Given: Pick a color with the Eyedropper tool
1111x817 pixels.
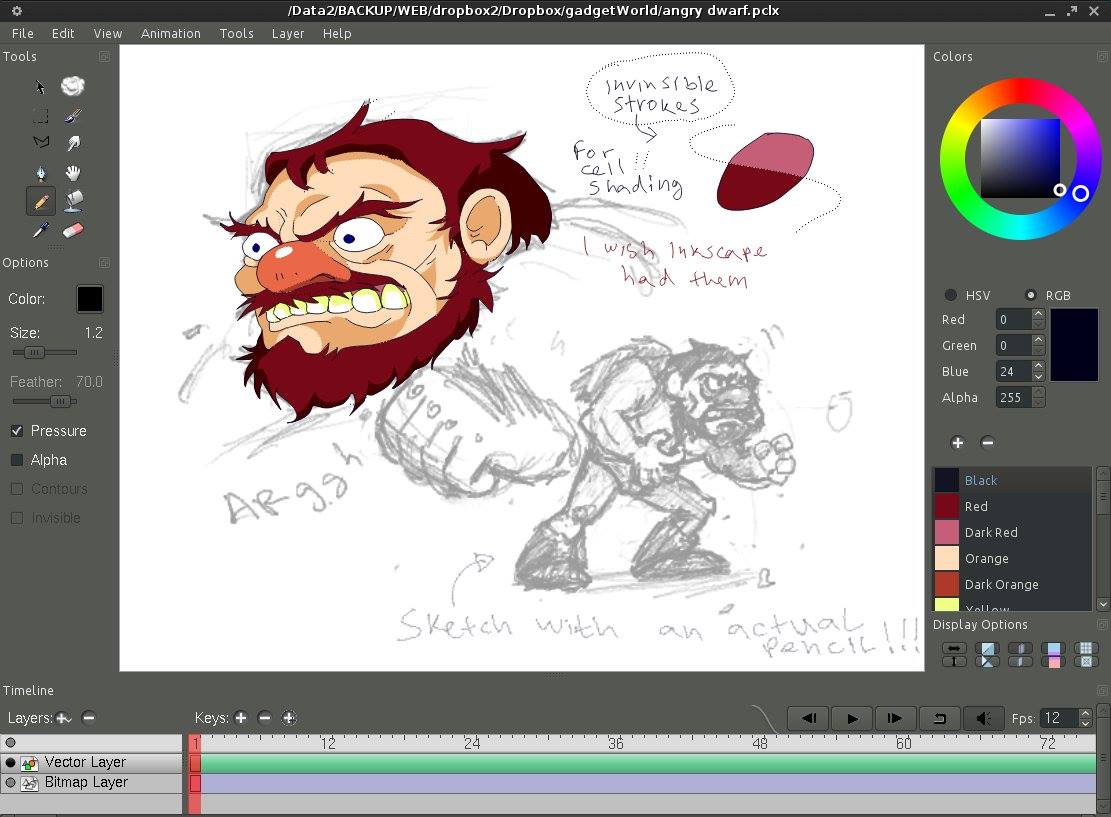Looking at the screenshot, I should point(41,229).
